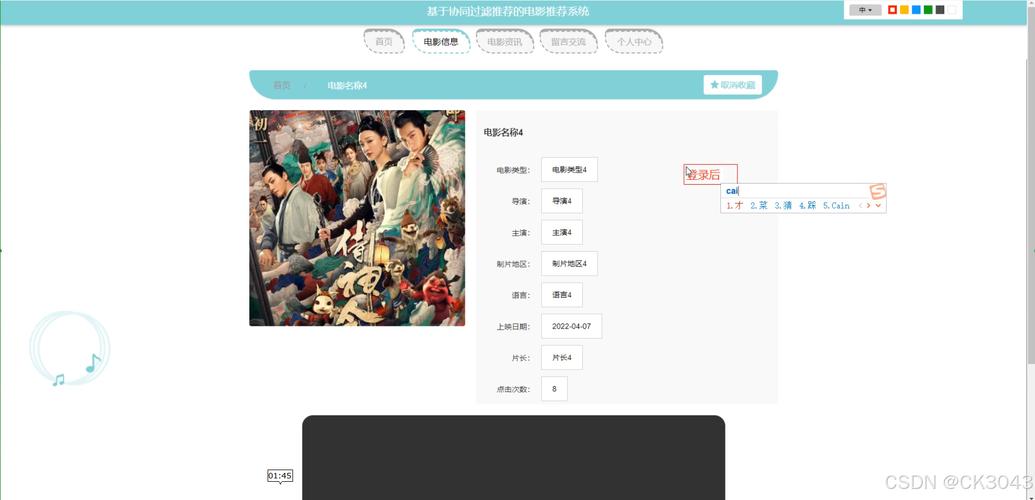The image size is (1035, 500).
Task: Select the dark gray color swatch
Action: [940, 10]
